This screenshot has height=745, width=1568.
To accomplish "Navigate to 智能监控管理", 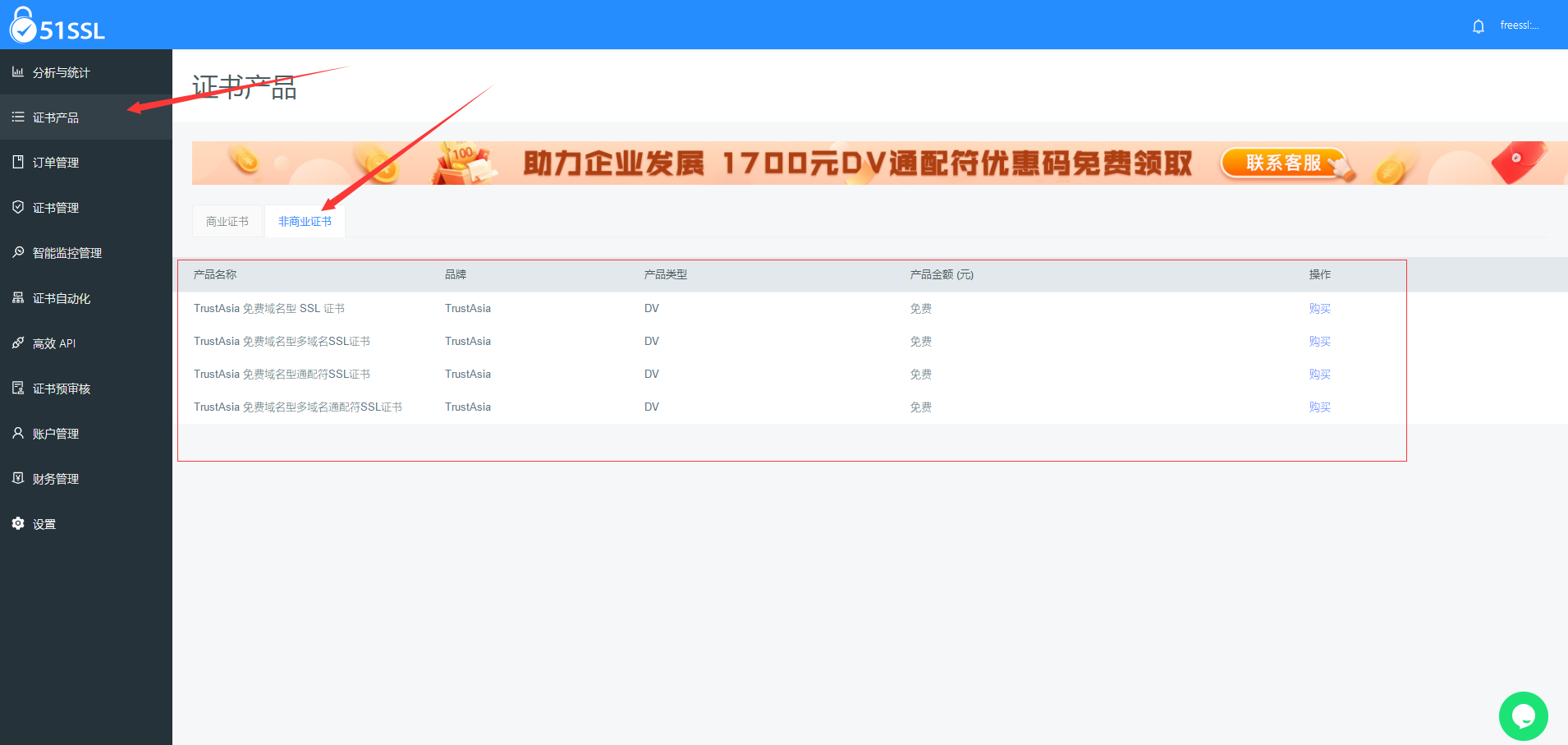I will pos(86,253).
